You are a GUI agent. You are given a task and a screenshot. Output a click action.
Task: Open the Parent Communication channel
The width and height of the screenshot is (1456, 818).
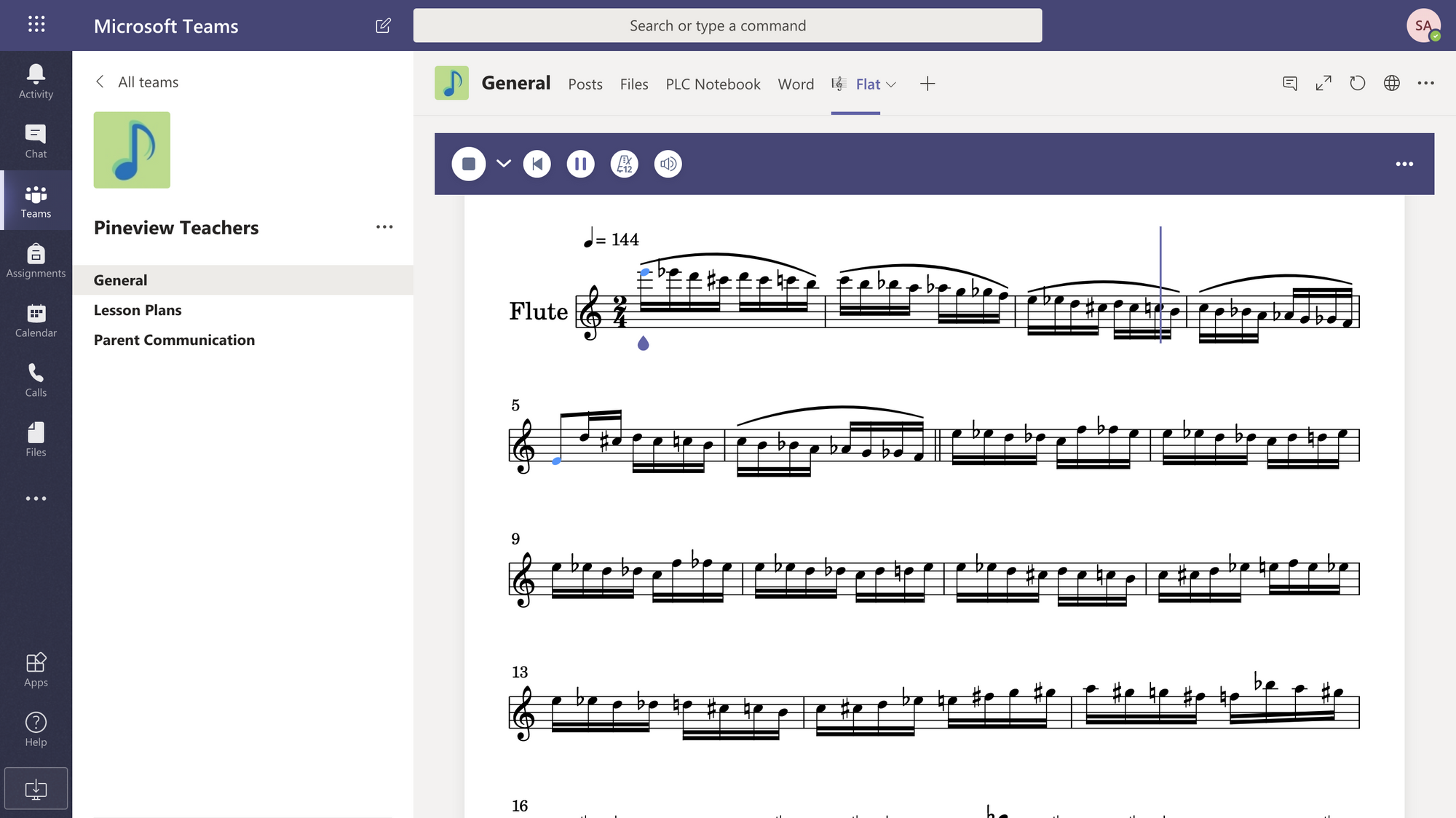(x=174, y=339)
